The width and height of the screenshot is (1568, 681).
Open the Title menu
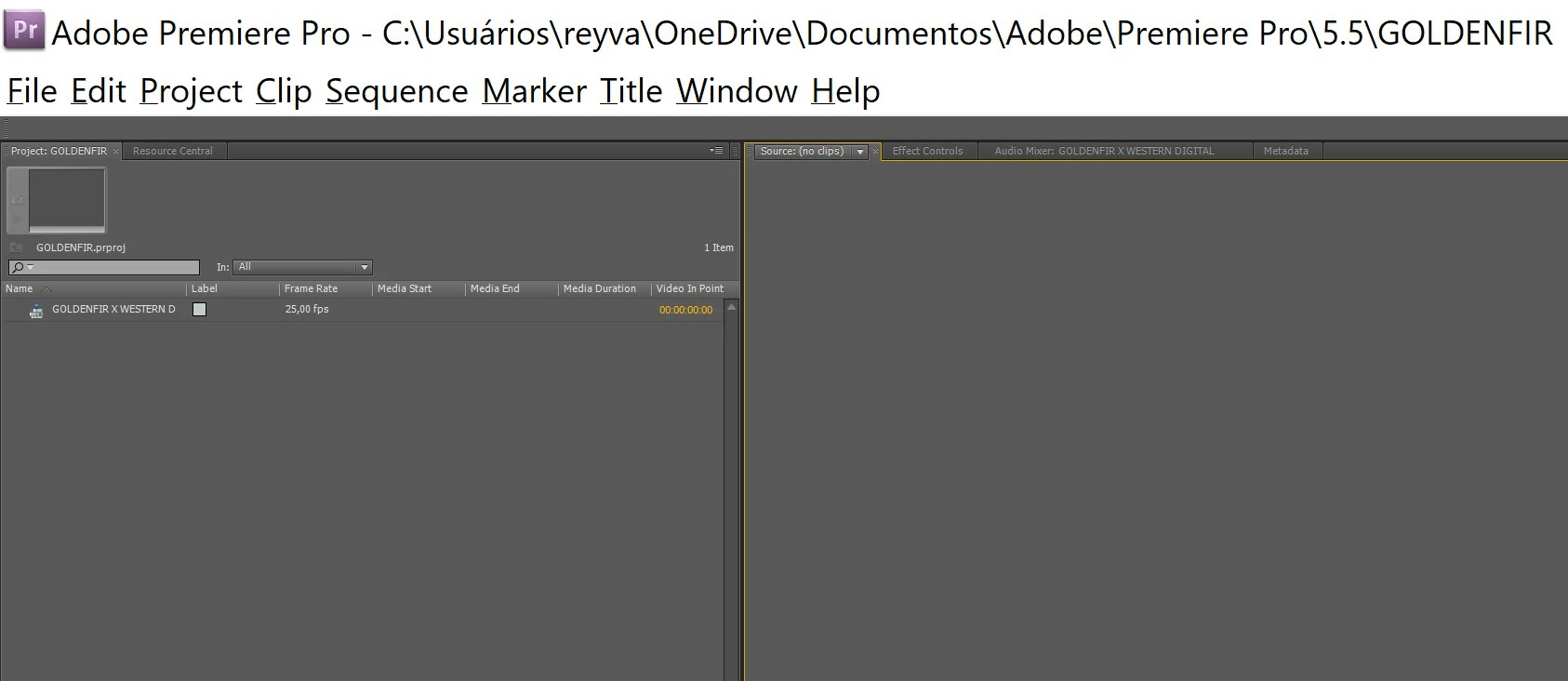pos(631,91)
